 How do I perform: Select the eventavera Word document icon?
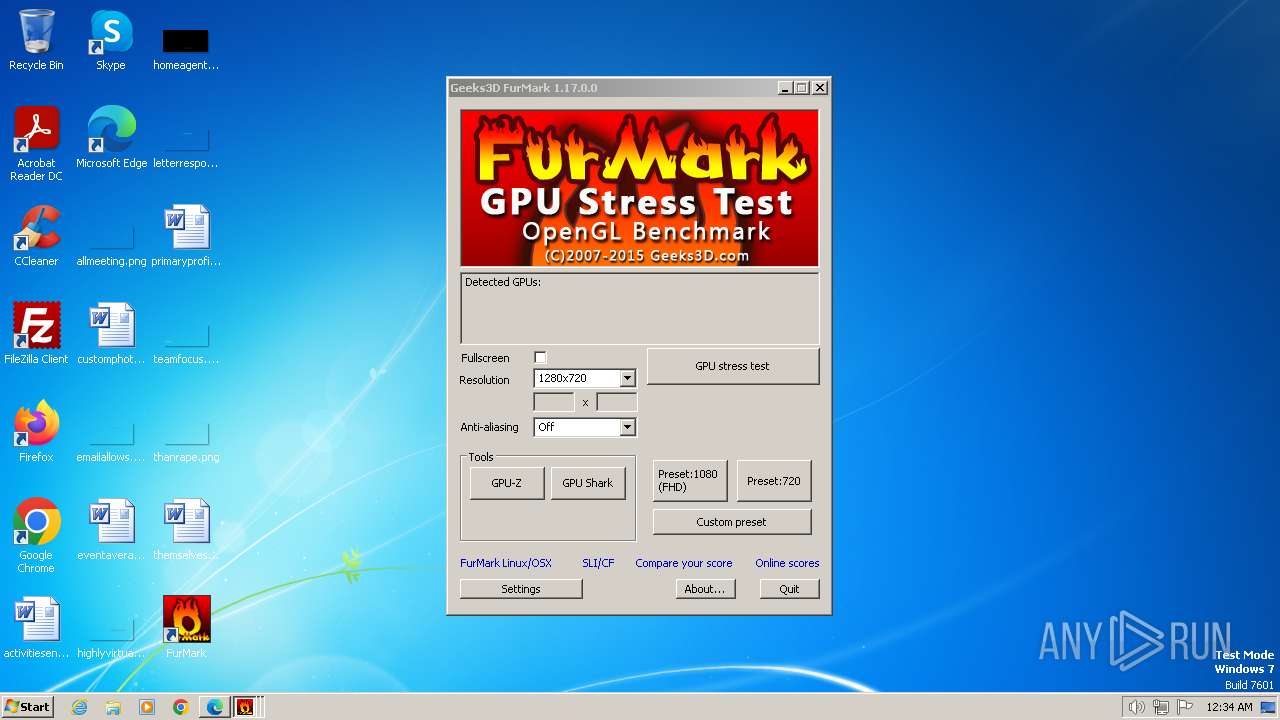pyautogui.click(x=111, y=530)
